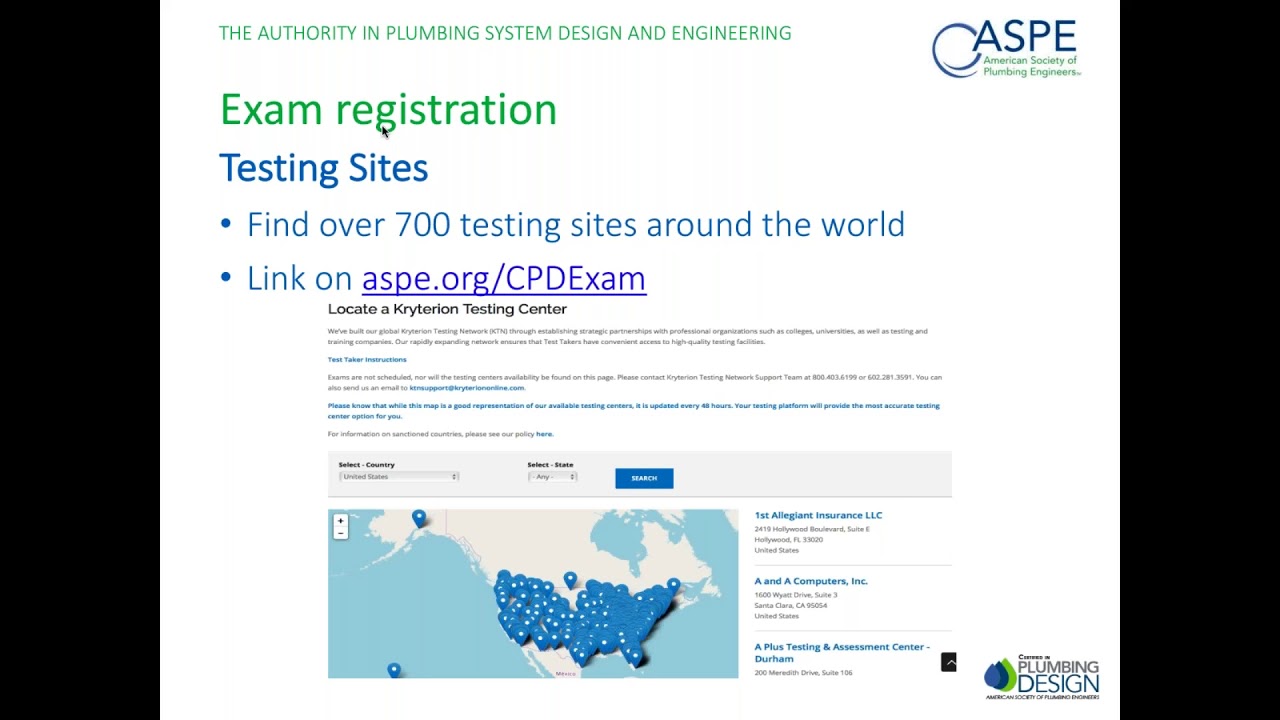Click the 'Testing Sites' subtitle

point(323,167)
